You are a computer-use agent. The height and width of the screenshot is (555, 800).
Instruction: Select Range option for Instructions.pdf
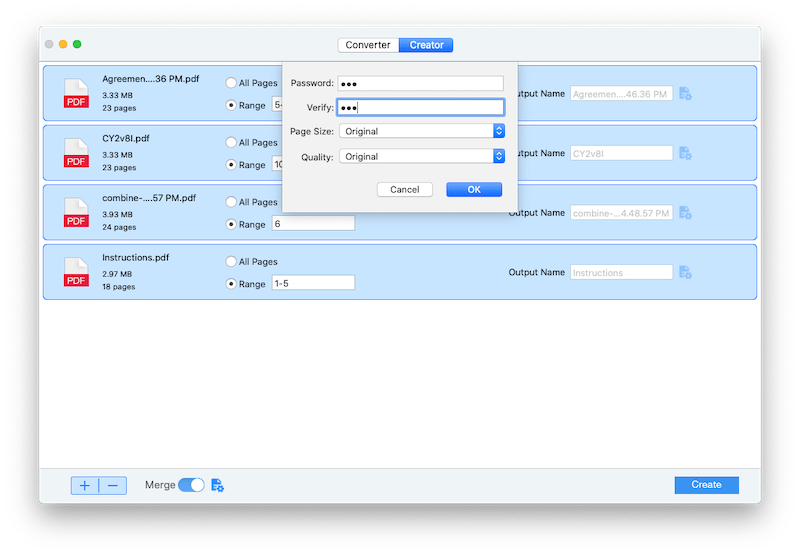231,284
